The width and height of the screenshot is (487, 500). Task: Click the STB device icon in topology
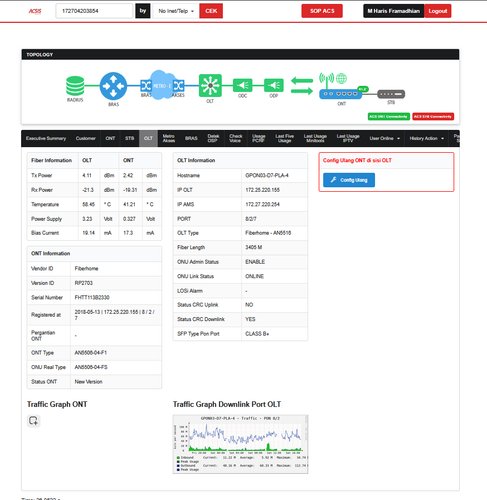(391, 94)
